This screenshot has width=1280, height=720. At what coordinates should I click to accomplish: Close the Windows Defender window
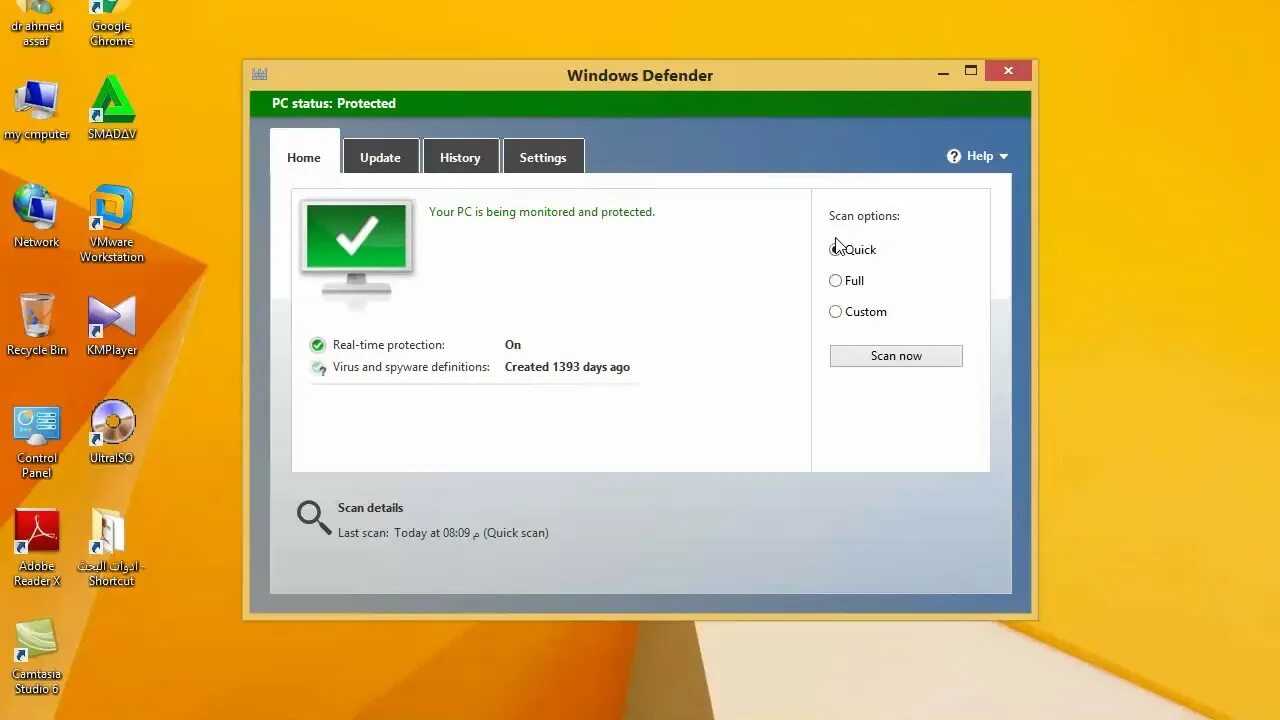click(x=1008, y=71)
